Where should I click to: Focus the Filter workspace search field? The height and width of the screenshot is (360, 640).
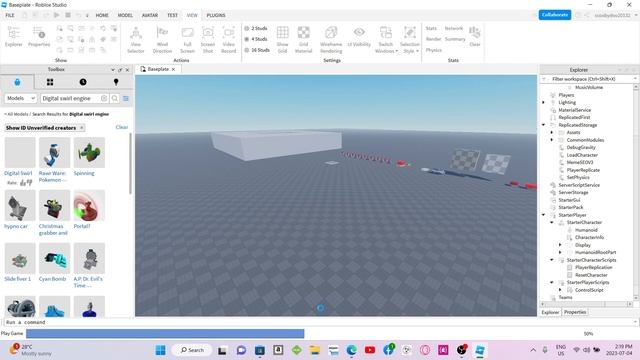coord(589,79)
